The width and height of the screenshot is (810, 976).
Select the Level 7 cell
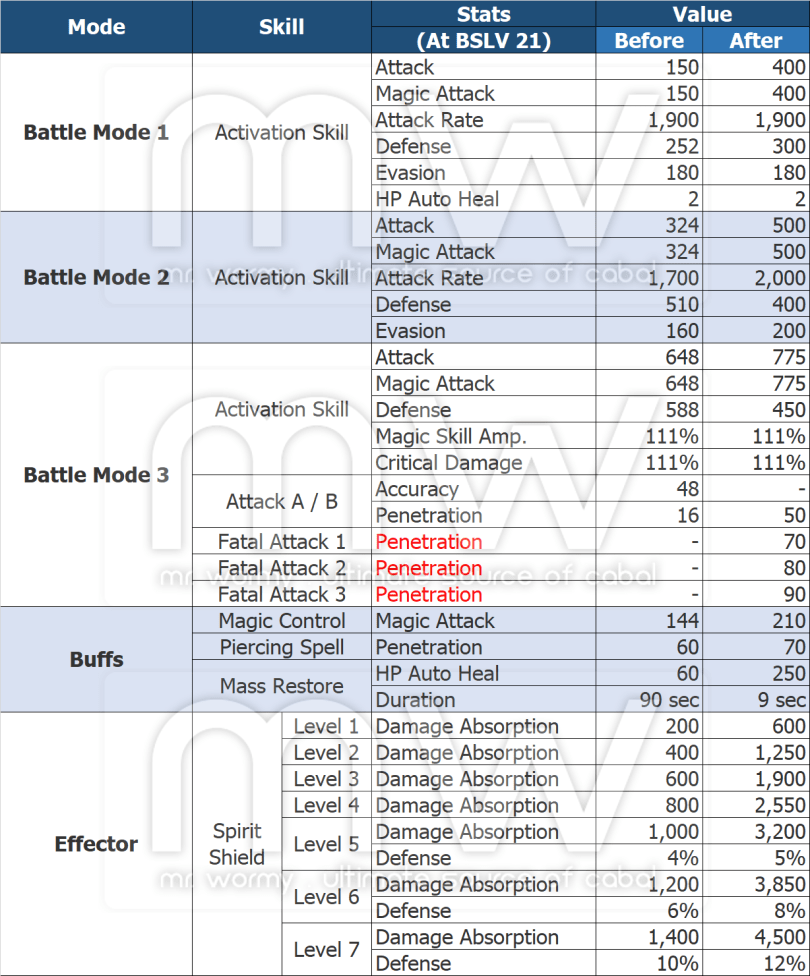coord(326,950)
